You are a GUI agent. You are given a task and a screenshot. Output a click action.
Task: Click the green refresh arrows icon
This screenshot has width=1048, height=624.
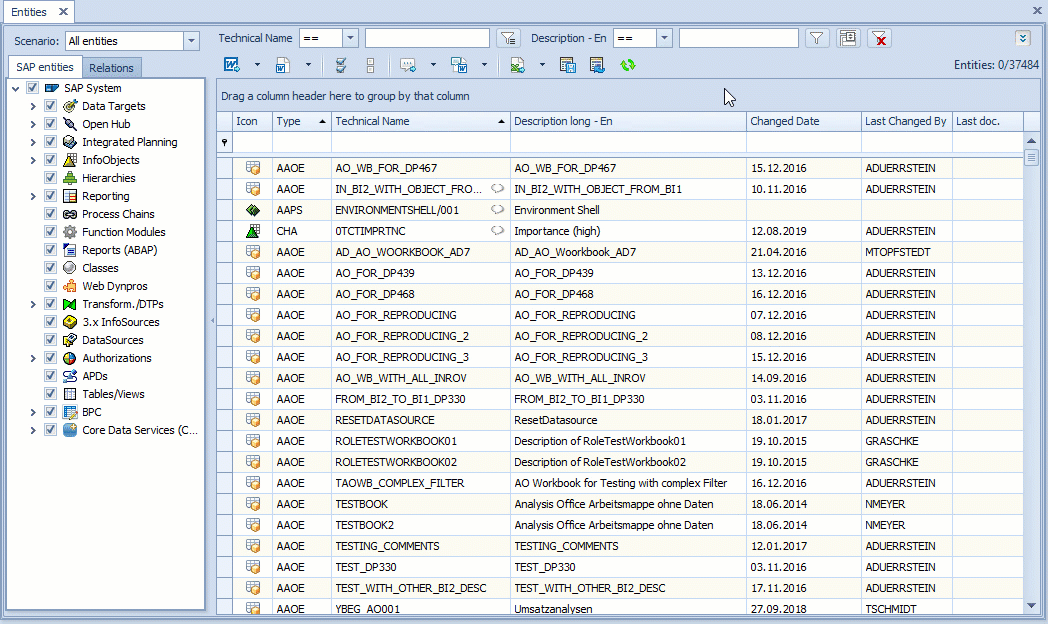click(628, 66)
